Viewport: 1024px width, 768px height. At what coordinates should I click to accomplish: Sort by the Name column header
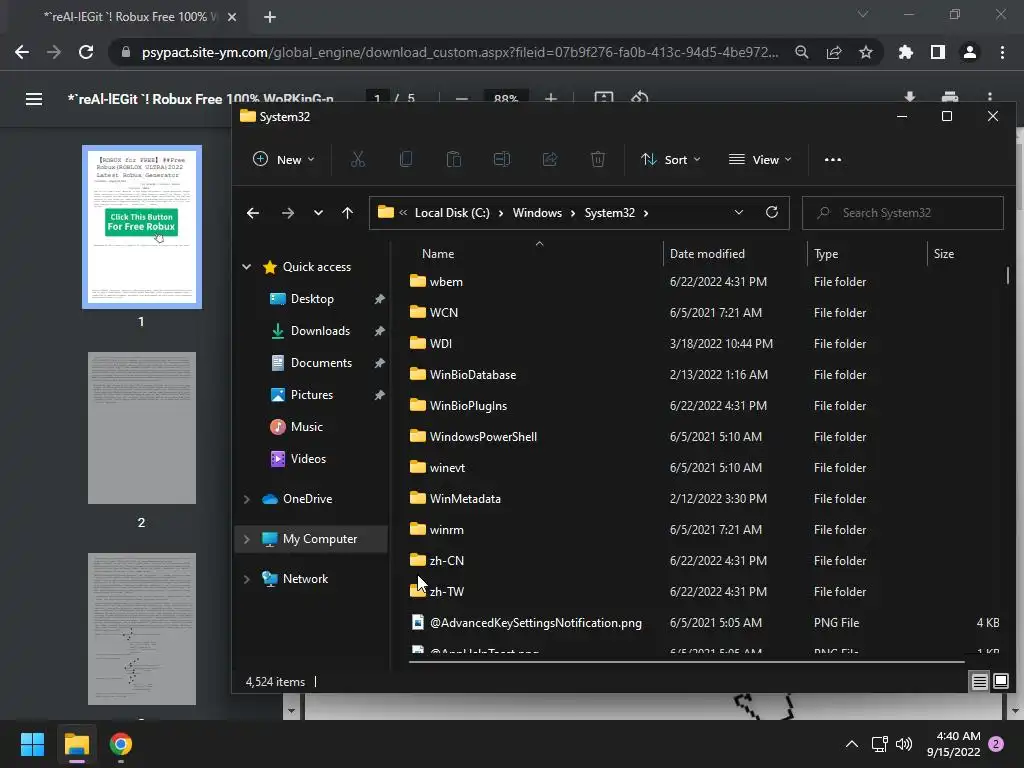click(438, 253)
